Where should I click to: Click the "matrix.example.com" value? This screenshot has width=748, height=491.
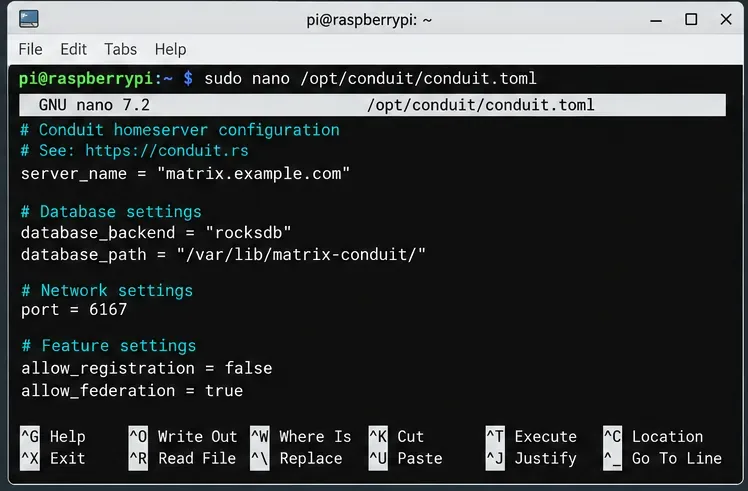253,174
